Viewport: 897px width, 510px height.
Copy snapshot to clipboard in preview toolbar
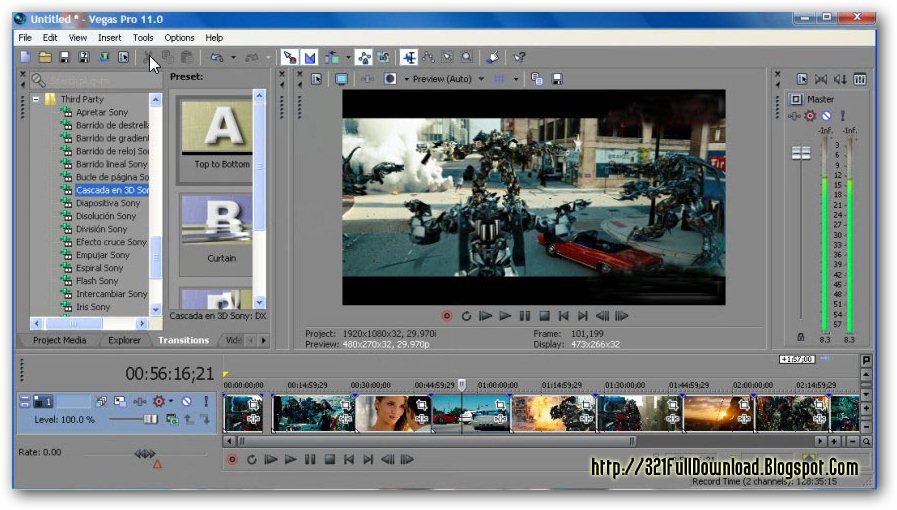click(x=537, y=79)
